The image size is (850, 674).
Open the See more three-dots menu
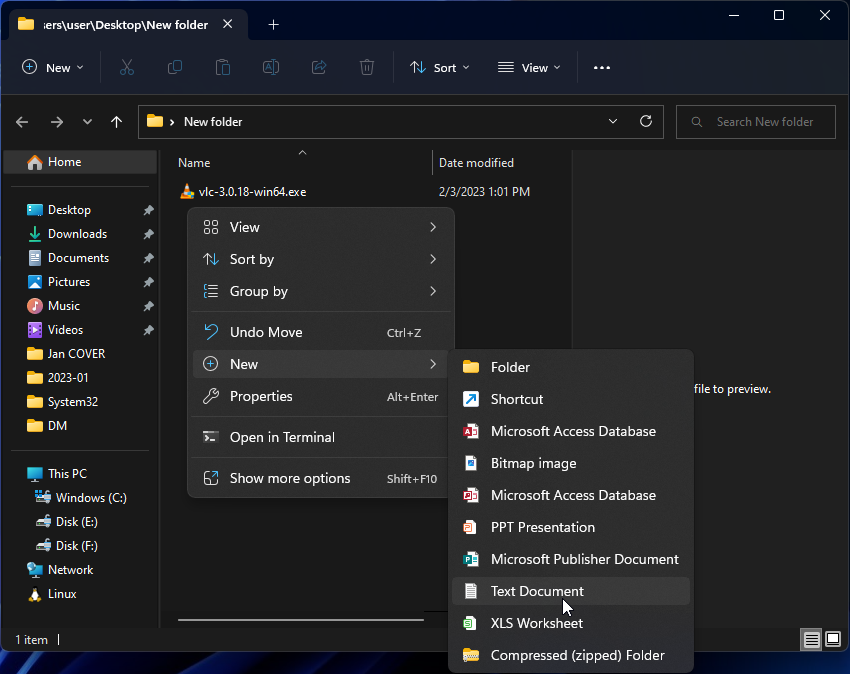(601, 67)
